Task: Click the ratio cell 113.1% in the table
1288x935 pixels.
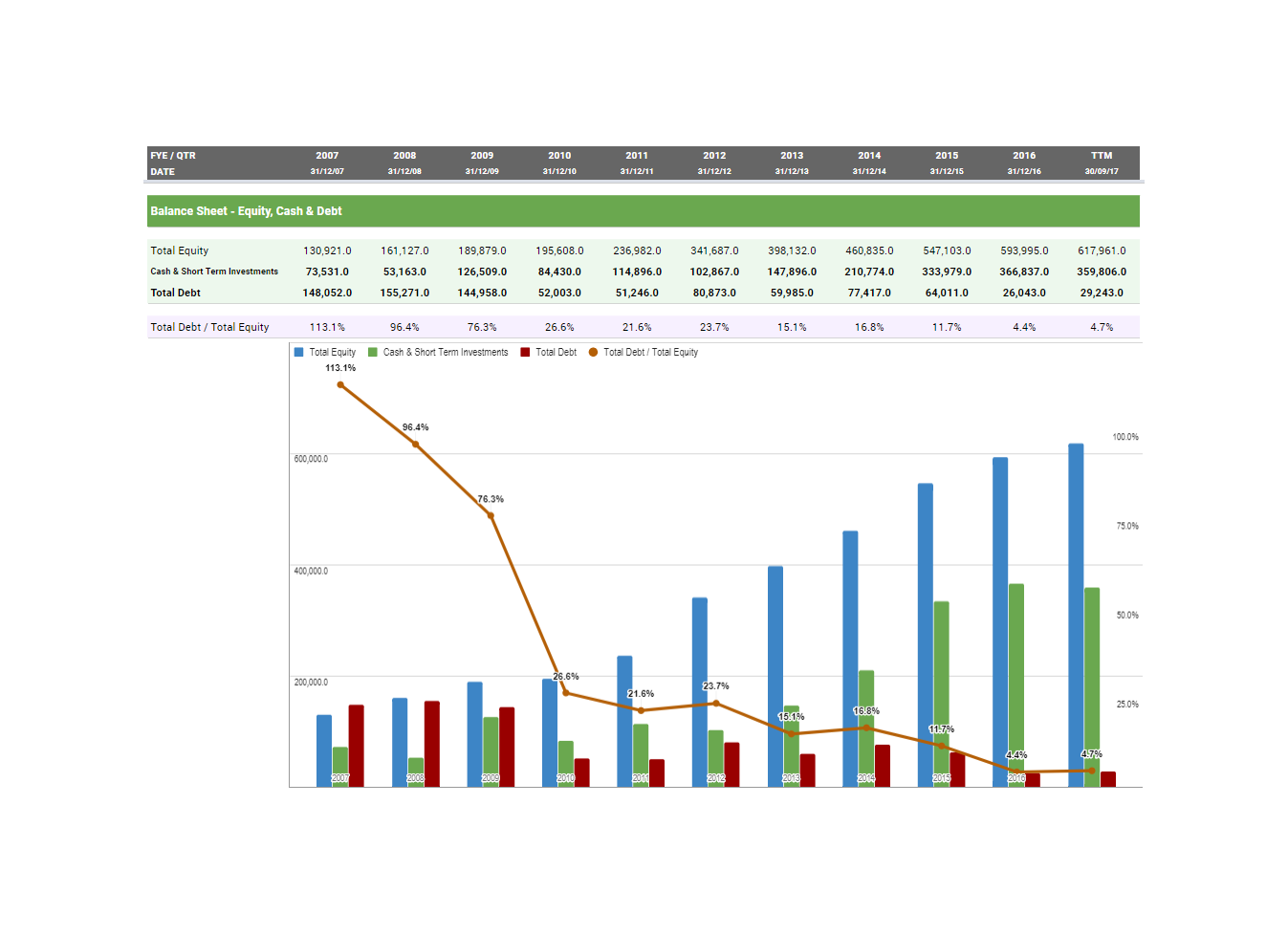Action: [x=327, y=327]
